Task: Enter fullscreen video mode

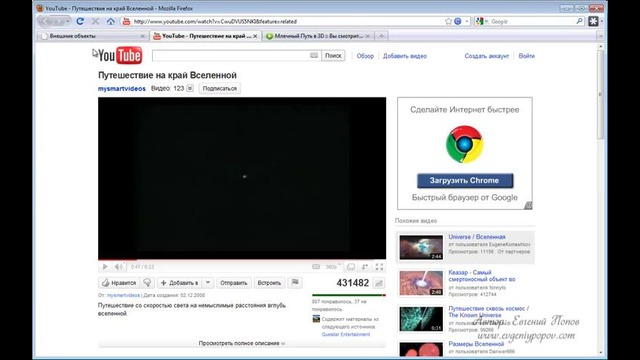Action: coord(379,267)
